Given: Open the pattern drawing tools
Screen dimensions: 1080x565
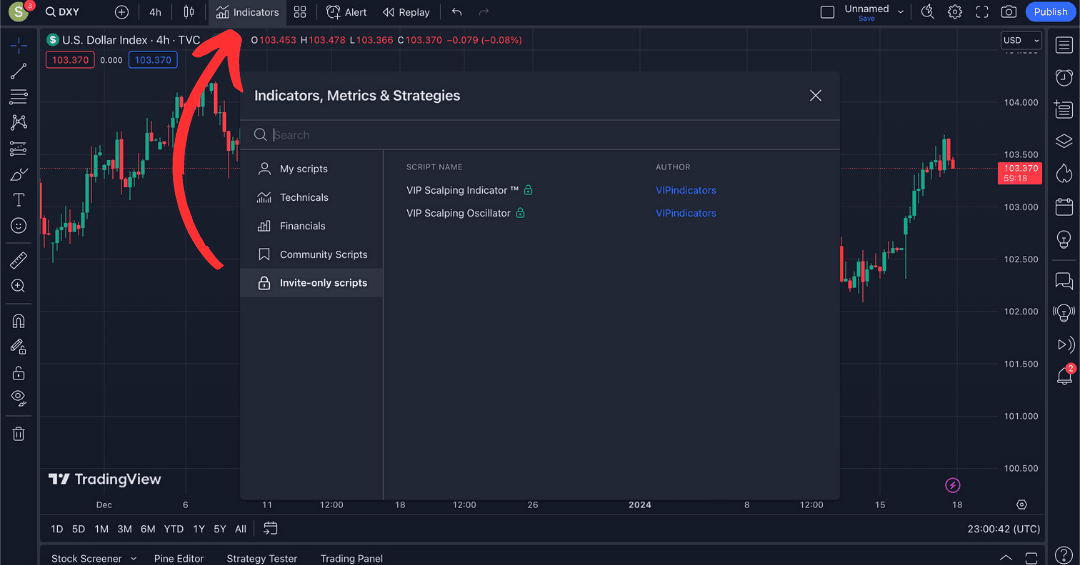Looking at the screenshot, I should tap(19, 123).
